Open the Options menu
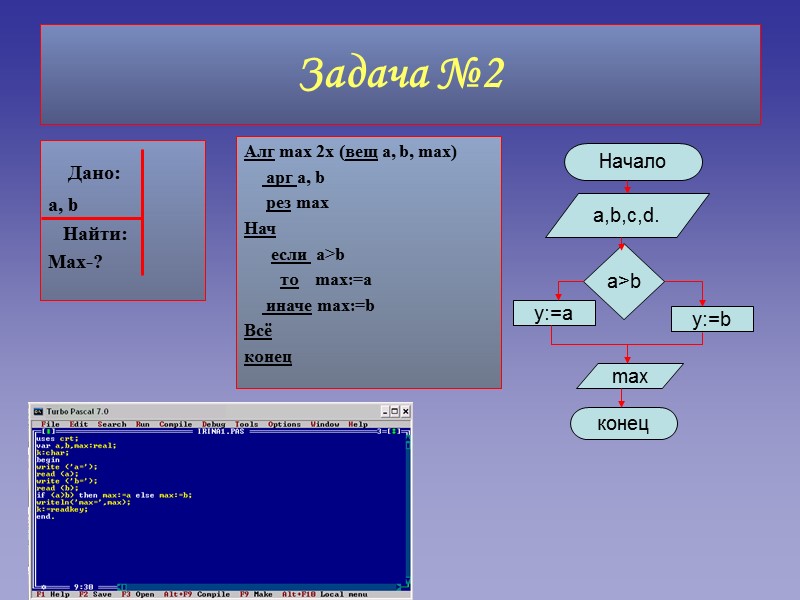Screen dimensions: 800x600 [x=285, y=424]
